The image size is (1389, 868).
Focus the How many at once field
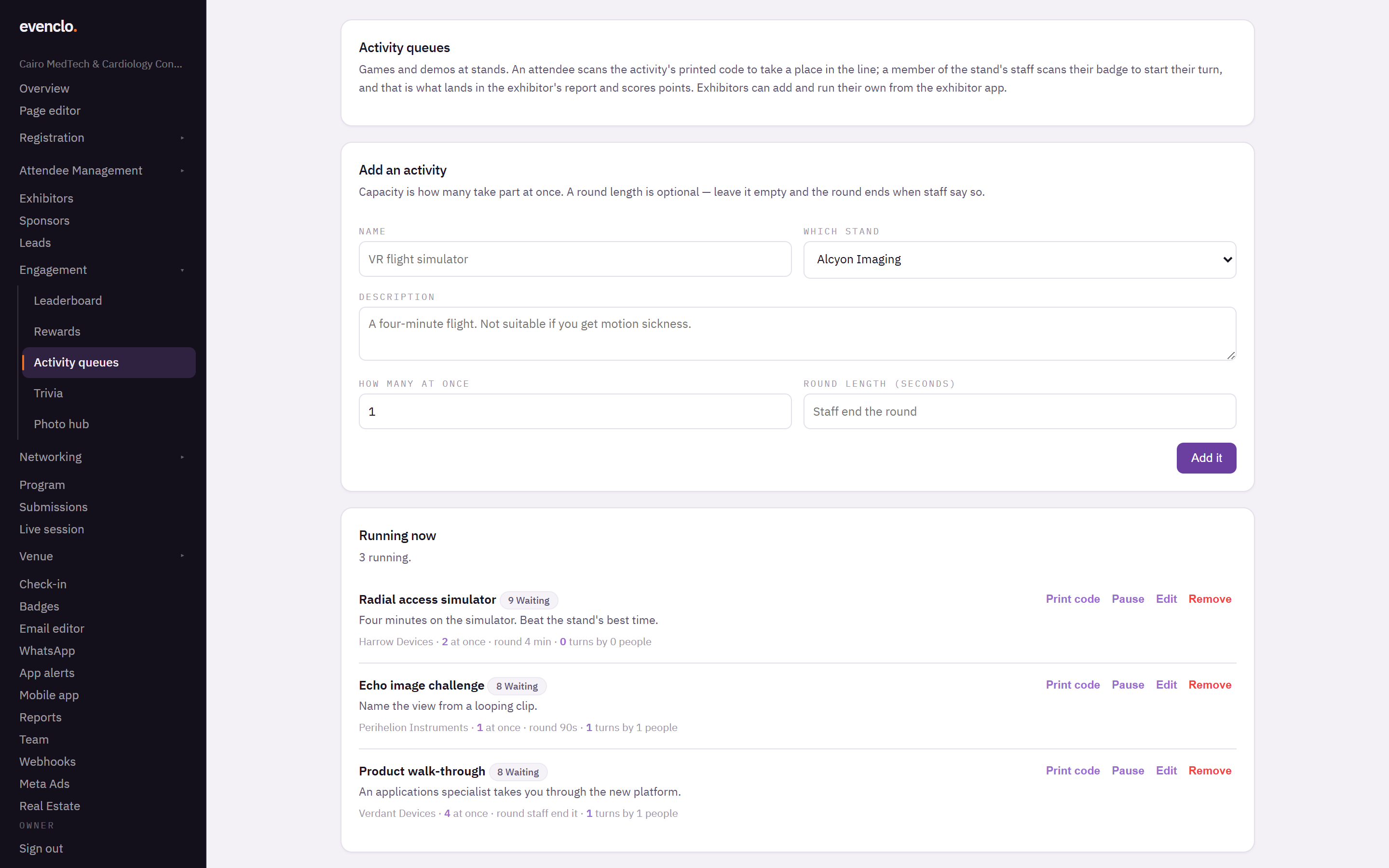pyautogui.click(x=575, y=412)
